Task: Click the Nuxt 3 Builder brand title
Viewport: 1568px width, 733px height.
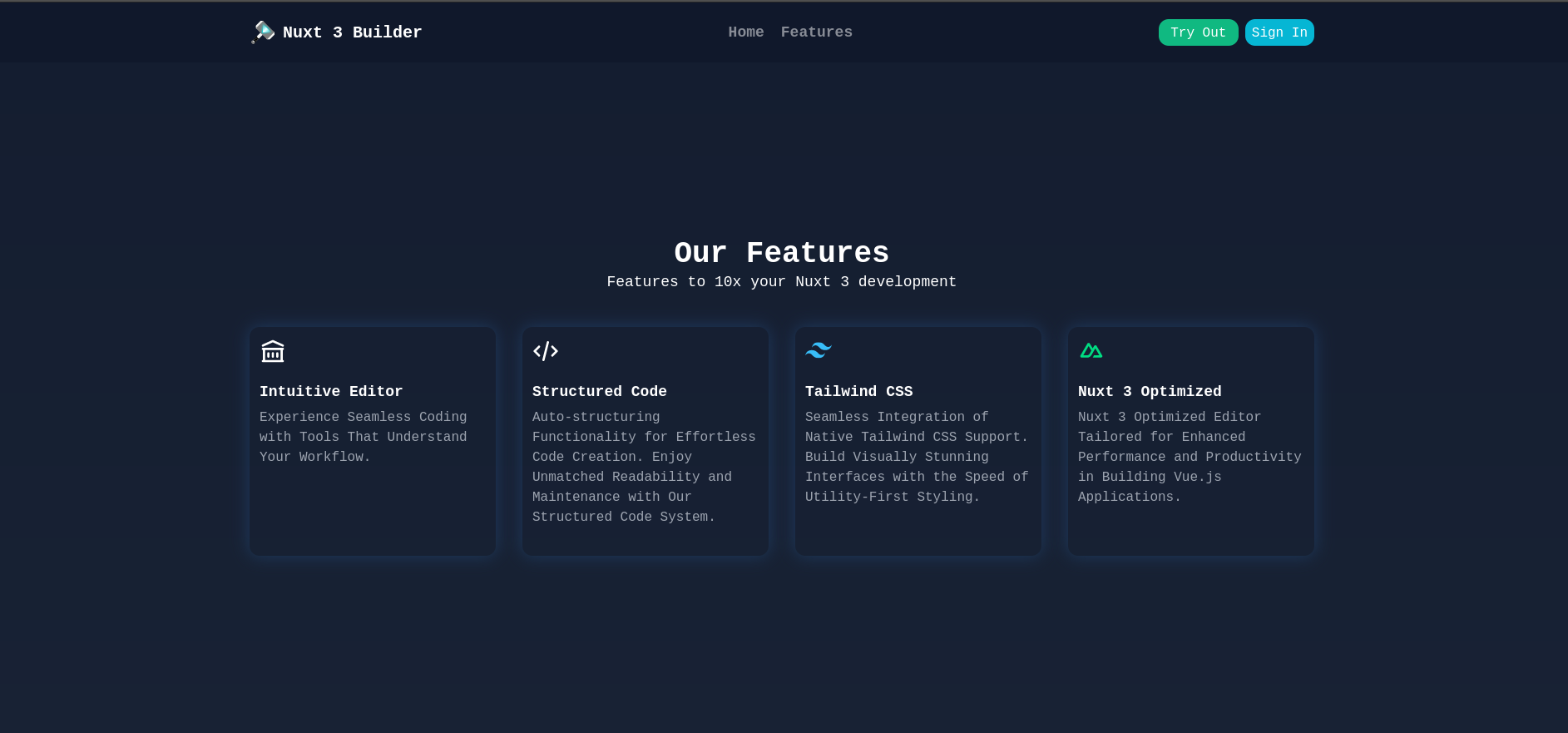Action: tap(353, 32)
